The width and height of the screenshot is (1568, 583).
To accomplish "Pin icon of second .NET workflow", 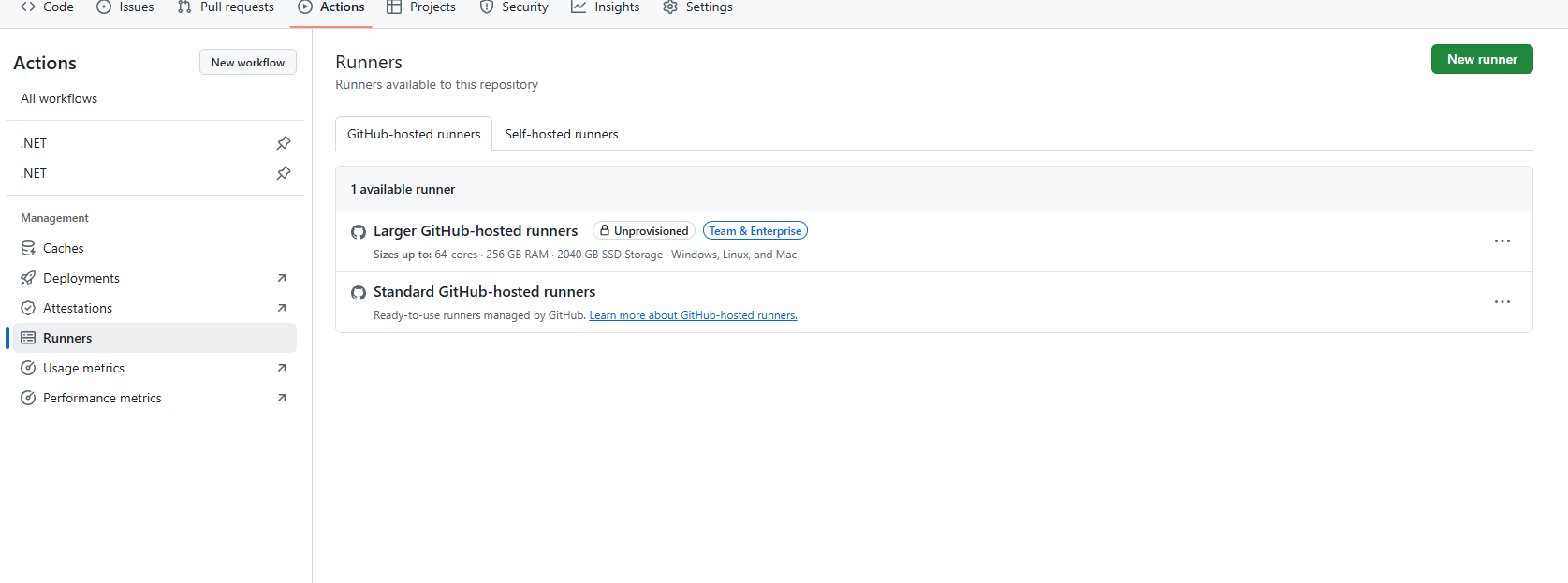I will (x=284, y=173).
